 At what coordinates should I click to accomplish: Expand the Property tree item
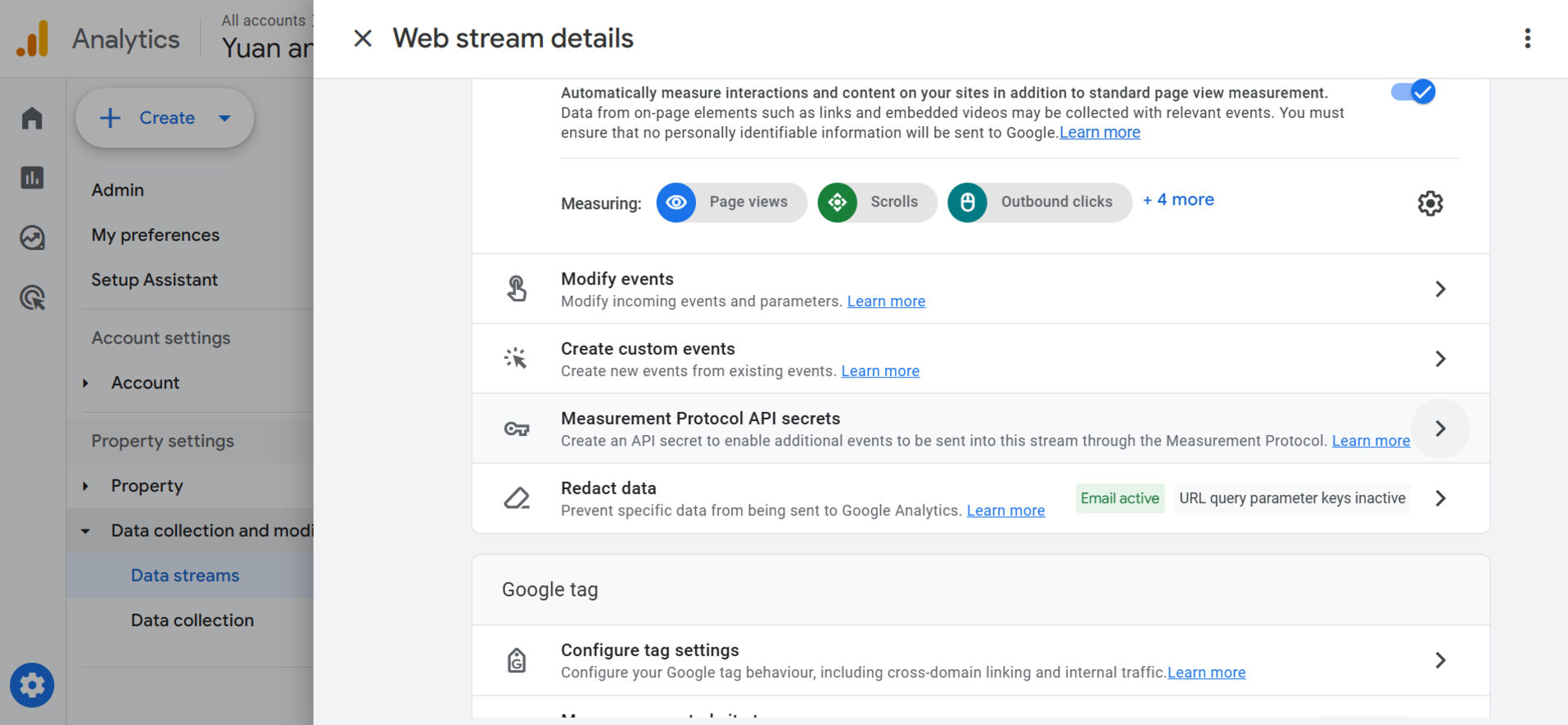pos(86,486)
